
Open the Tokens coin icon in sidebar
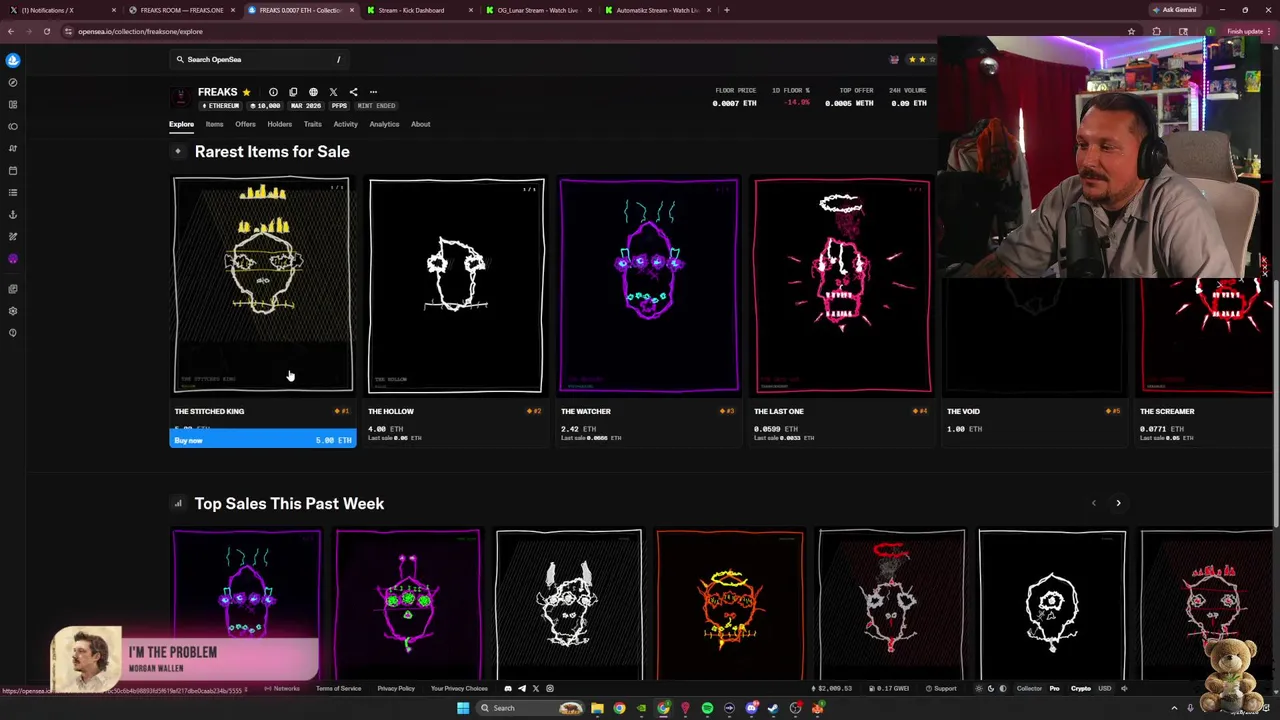click(12, 126)
